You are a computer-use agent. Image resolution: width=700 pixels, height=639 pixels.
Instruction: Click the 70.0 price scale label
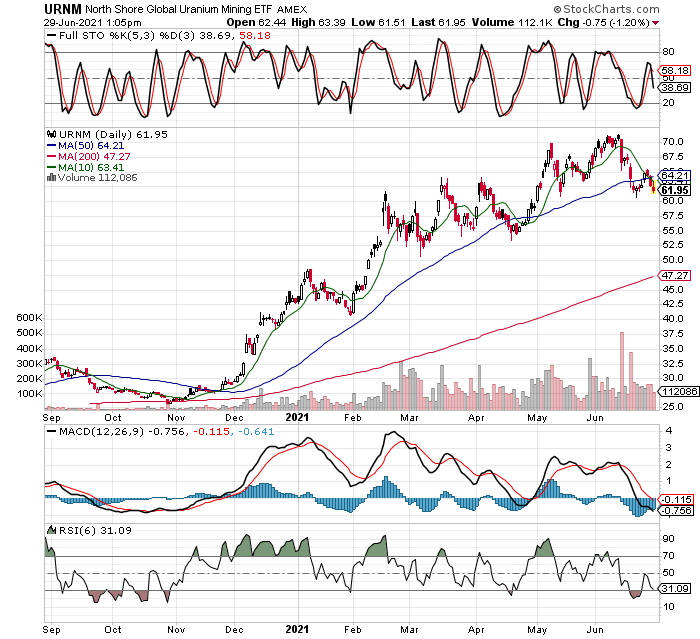pyautogui.click(x=673, y=142)
